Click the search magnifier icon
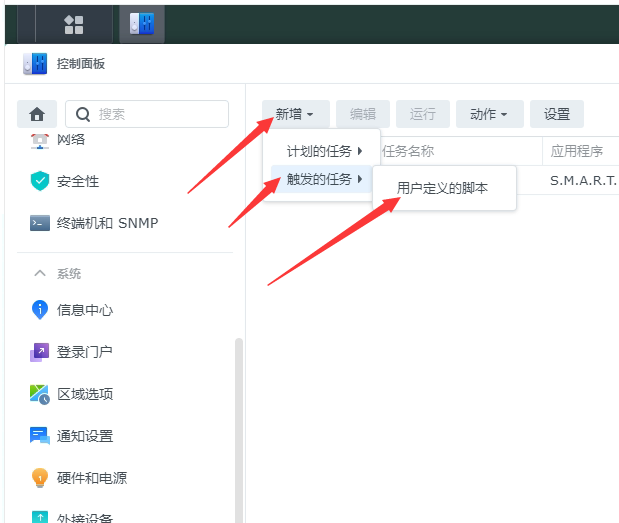This screenshot has width=619, height=523. pyautogui.click(x=83, y=114)
